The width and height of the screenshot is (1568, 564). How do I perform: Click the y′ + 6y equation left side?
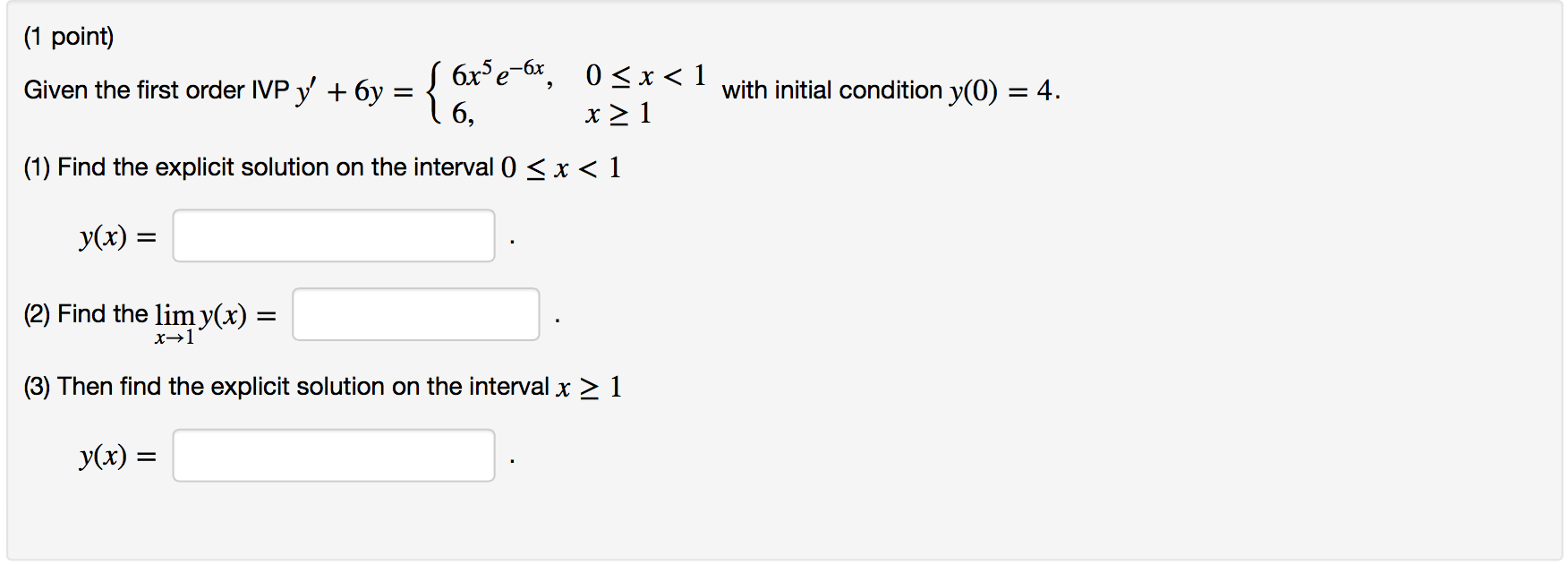tap(339, 91)
